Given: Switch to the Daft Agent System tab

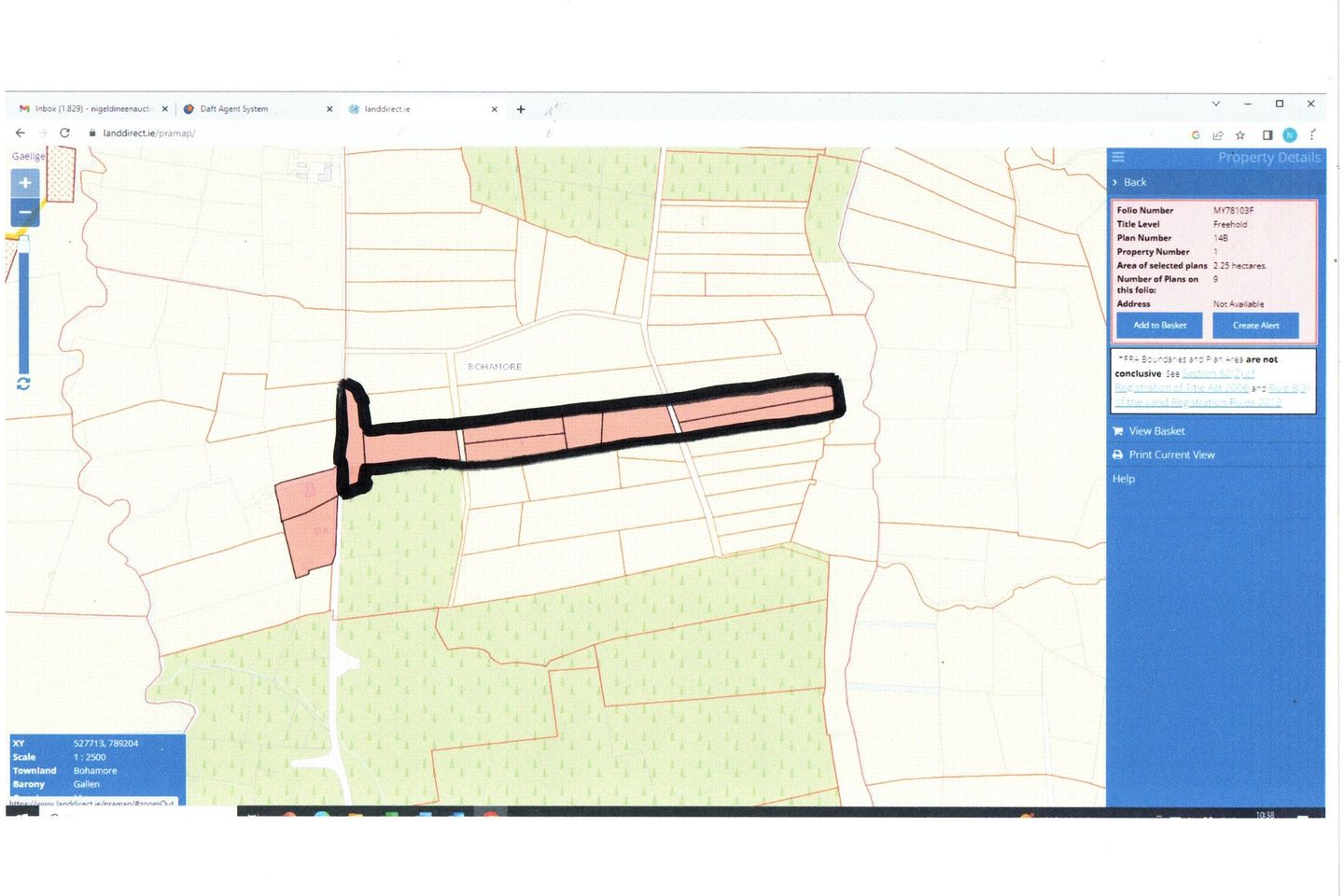Looking at the screenshot, I should coord(233,109).
